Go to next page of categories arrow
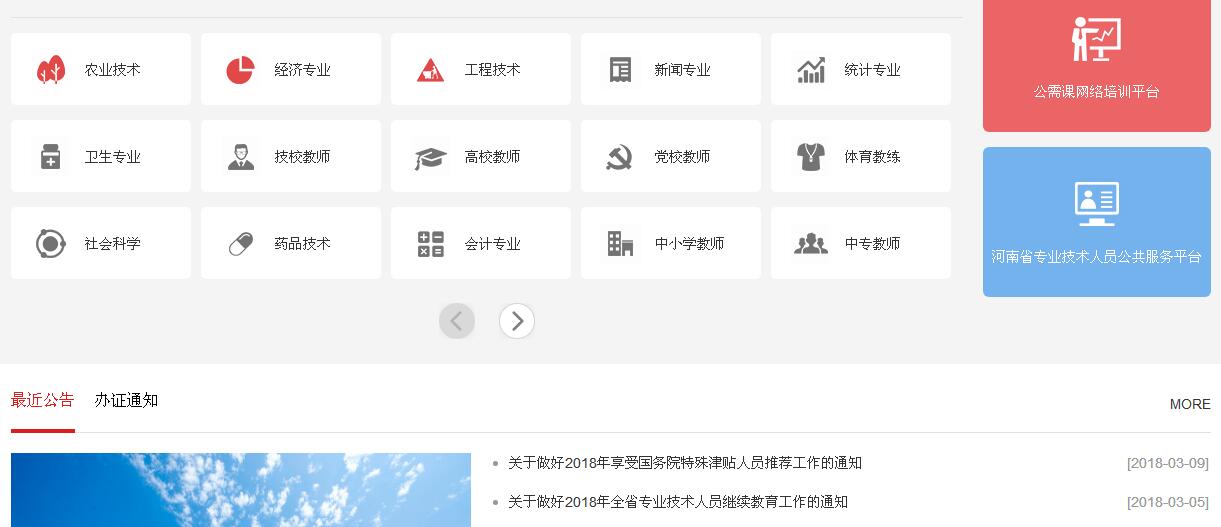Screen dimensions: 1221x527 click(x=517, y=321)
